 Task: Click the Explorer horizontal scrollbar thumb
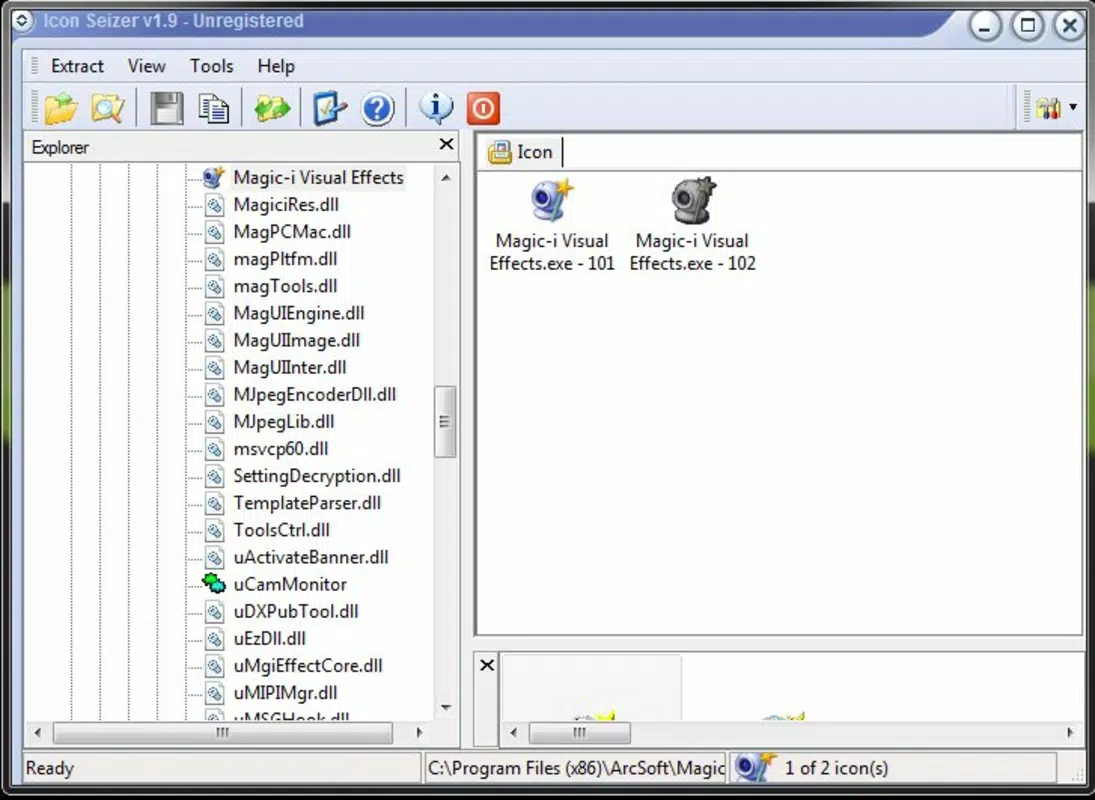(223, 733)
